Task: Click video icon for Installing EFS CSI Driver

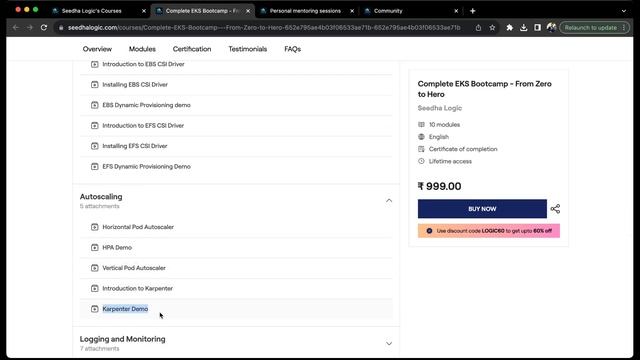Action: coord(95,146)
